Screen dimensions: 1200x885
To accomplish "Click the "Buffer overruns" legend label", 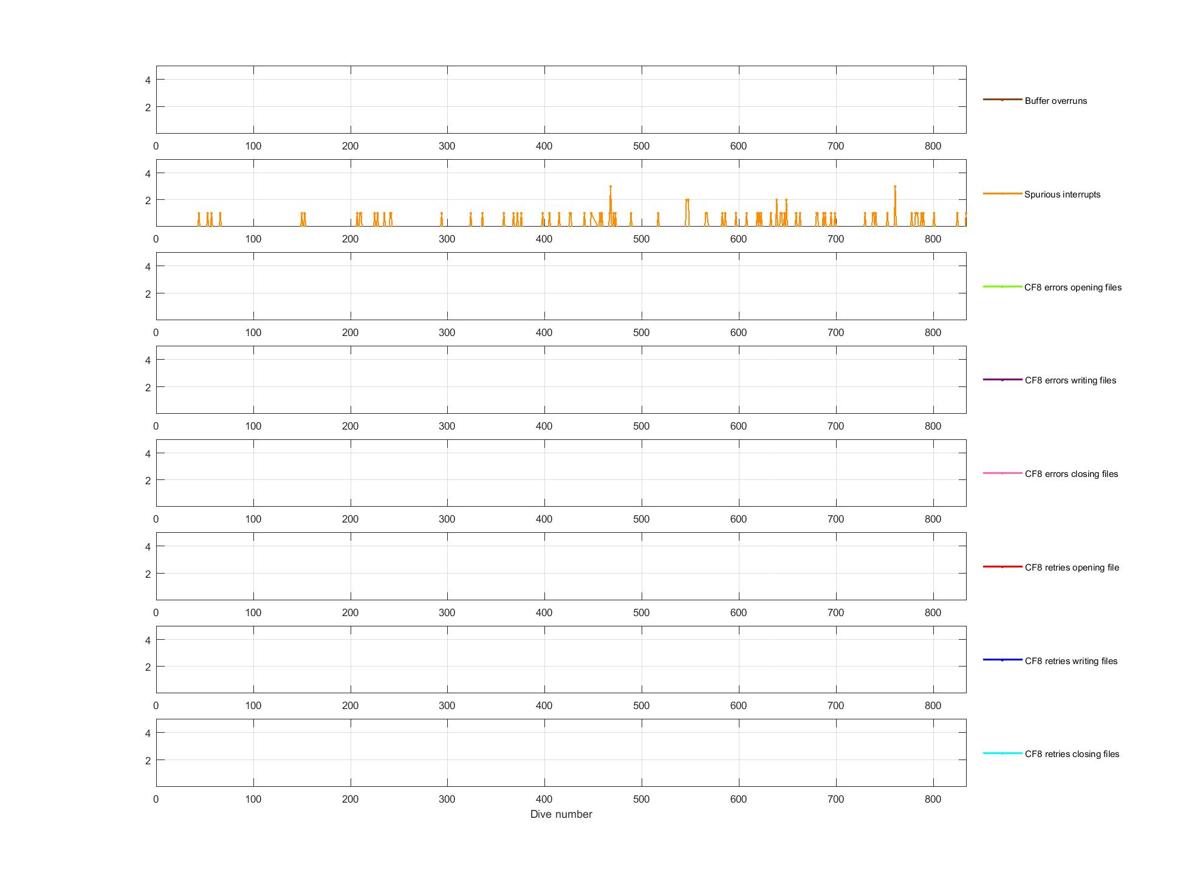I will point(1055,101).
